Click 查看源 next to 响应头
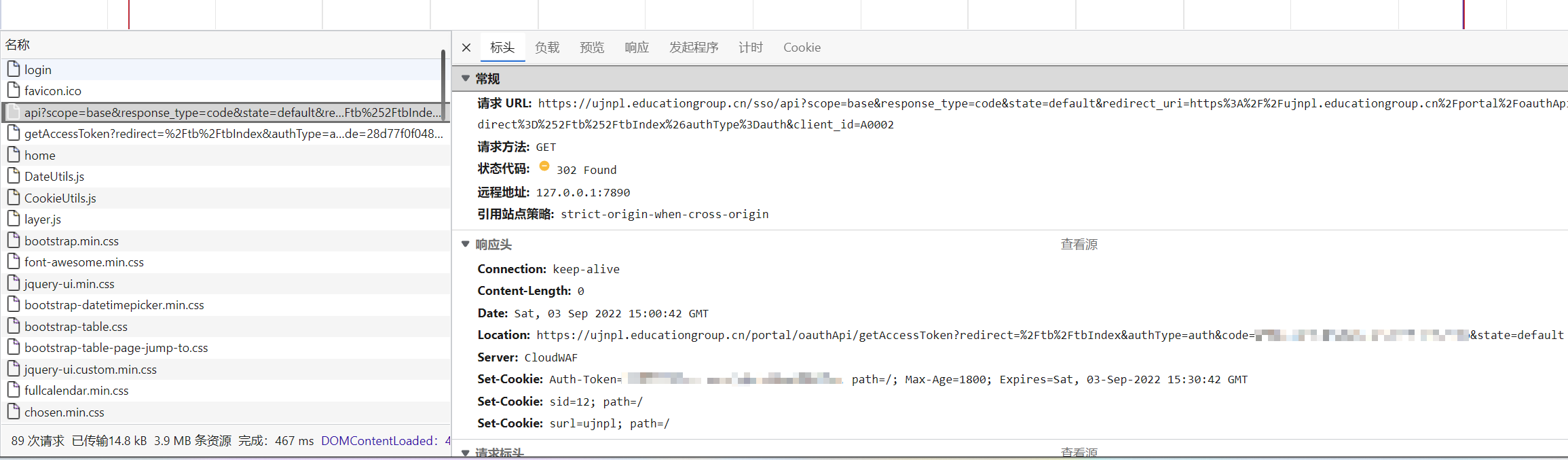The image size is (1568, 460). coord(1079,245)
